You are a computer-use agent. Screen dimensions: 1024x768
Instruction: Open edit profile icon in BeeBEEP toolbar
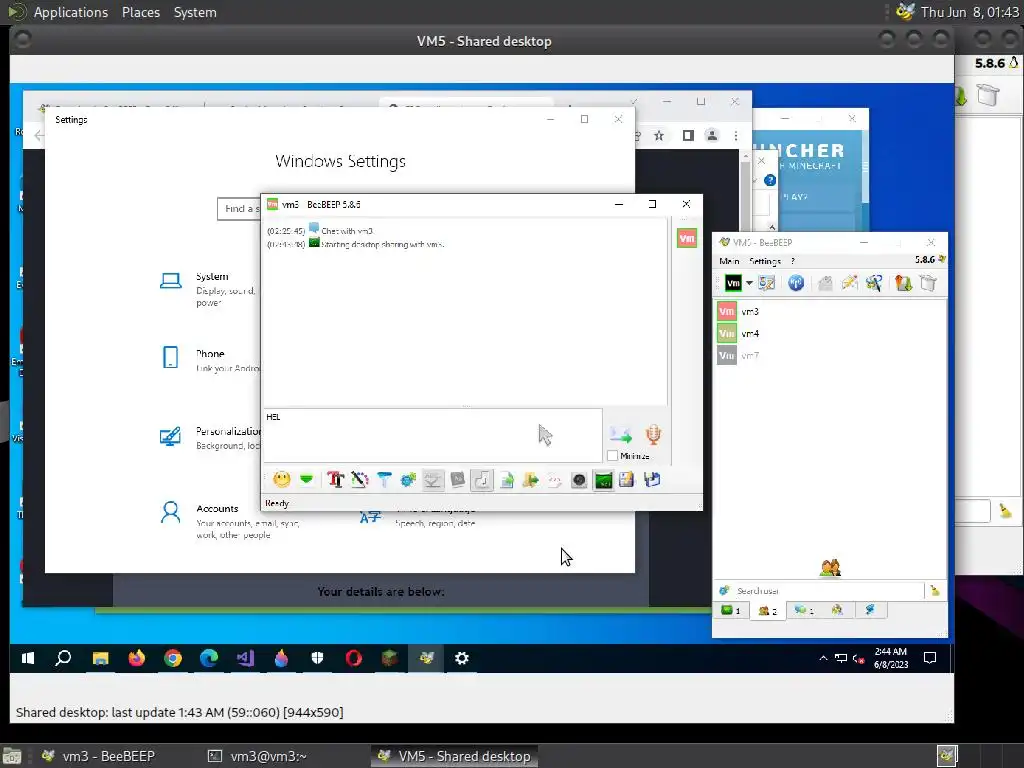point(767,283)
